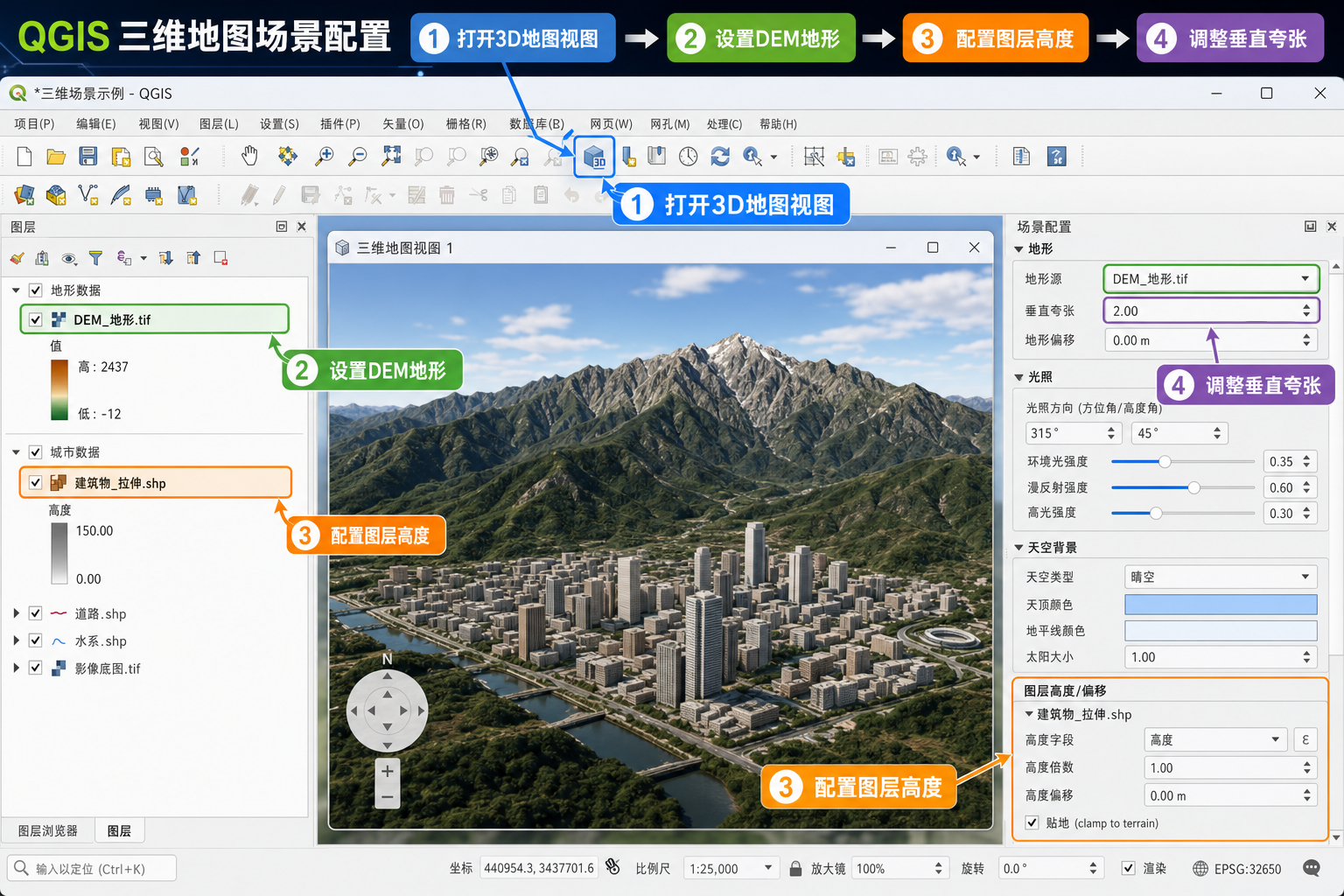Open the 3D map view toolbar icon
The width and height of the screenshot is (1344, 896).
[x=595, y=157]
